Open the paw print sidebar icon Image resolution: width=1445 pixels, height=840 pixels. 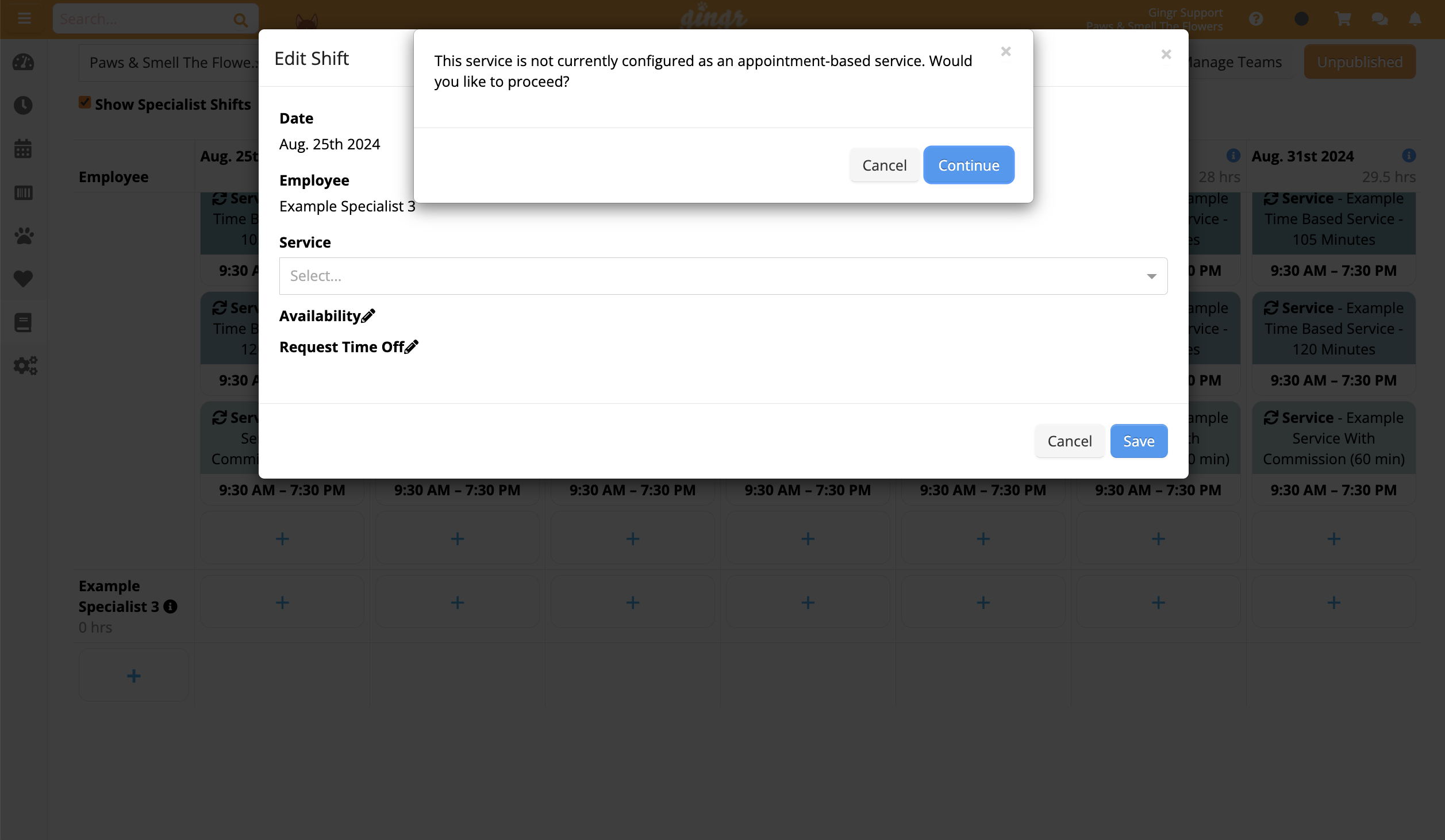click(24, 236)
